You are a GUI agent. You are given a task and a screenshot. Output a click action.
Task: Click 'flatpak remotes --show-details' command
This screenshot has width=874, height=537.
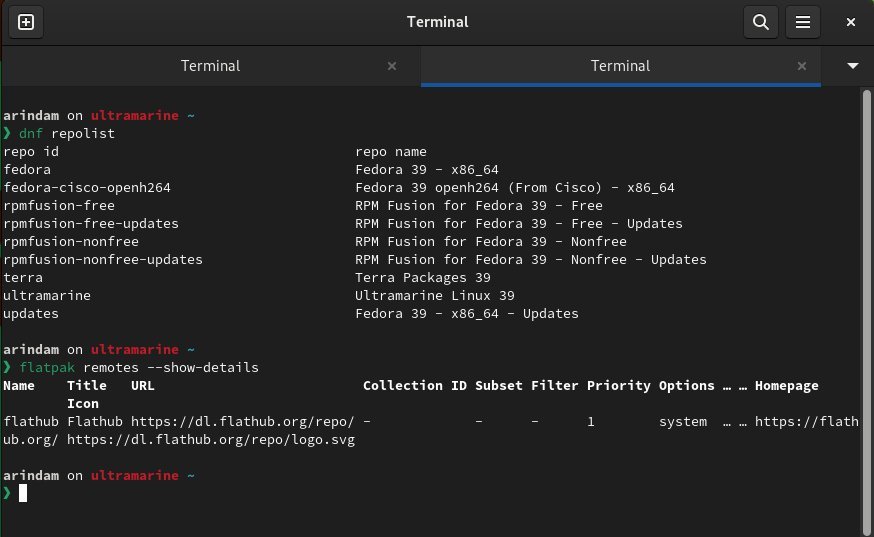point(139,367)
